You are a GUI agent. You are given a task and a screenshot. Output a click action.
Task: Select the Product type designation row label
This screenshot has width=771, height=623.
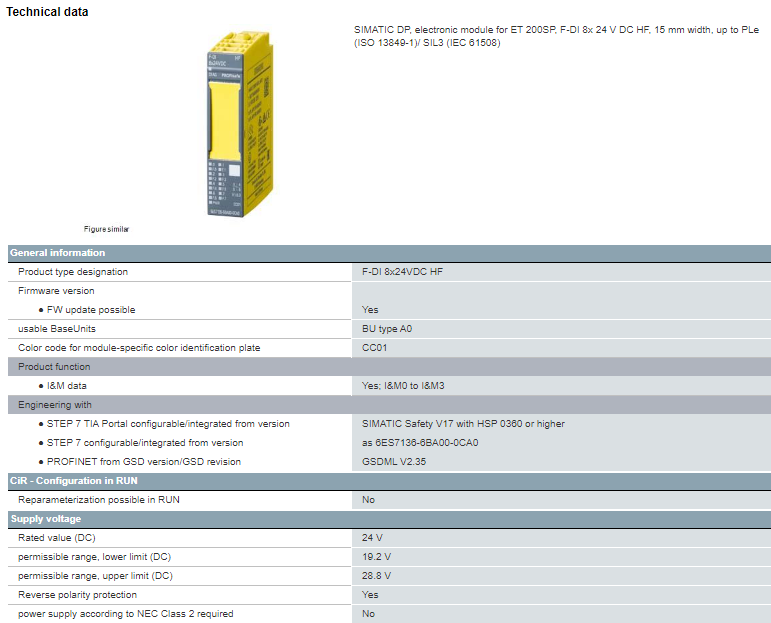[x=73, y=272]
